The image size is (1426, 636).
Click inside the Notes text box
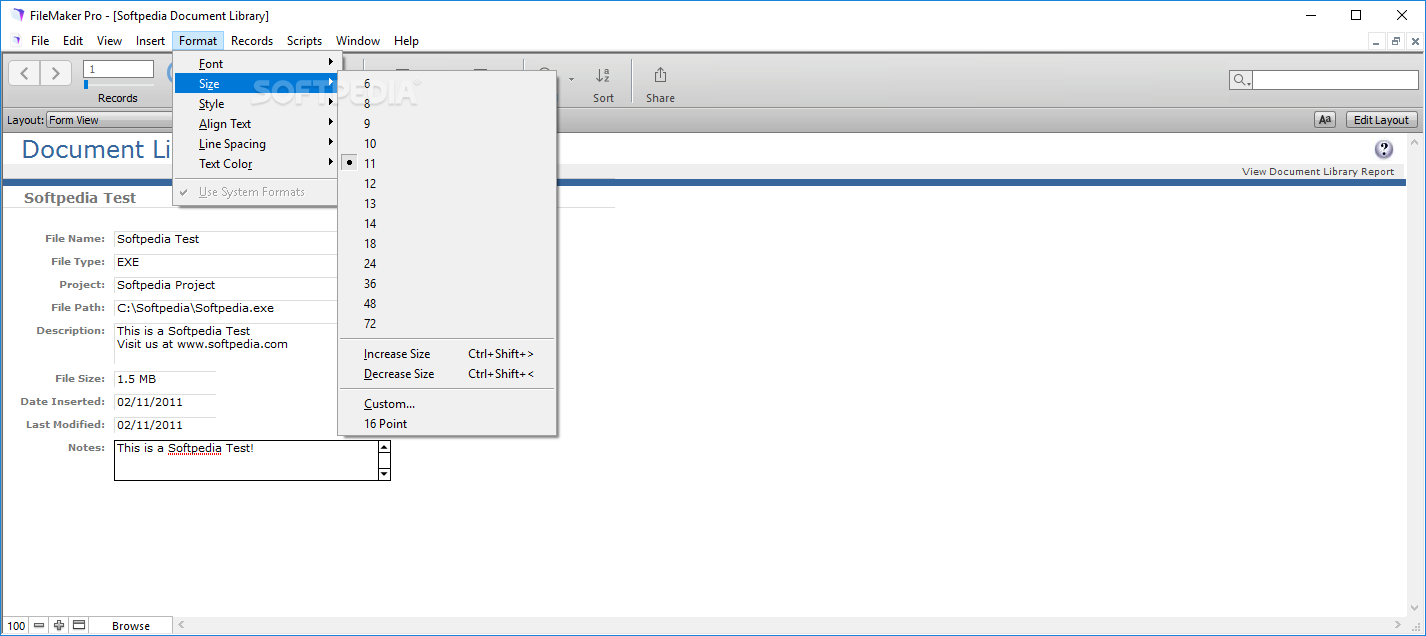point(245,461)
